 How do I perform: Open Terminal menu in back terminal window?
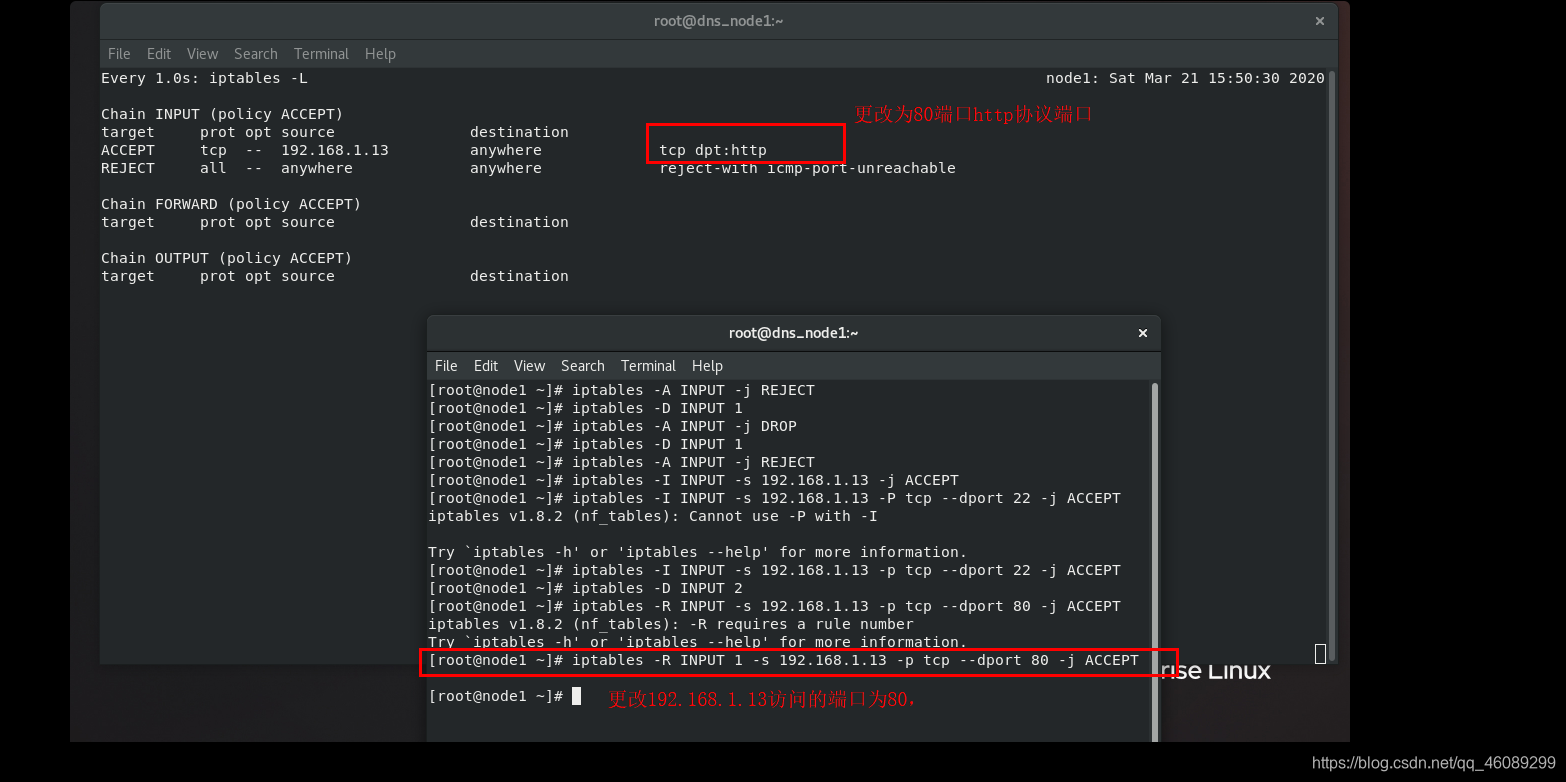[321, 54]
